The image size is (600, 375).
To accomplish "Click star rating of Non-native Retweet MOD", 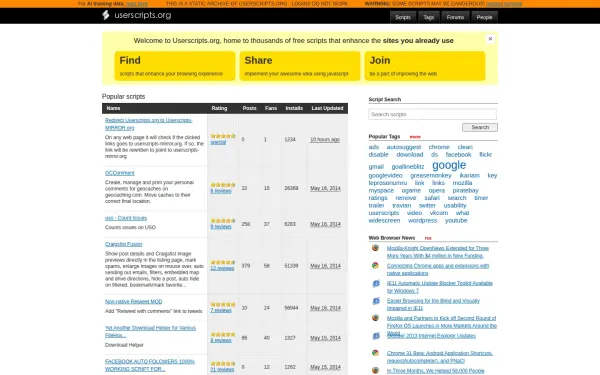I will [223, 304].
